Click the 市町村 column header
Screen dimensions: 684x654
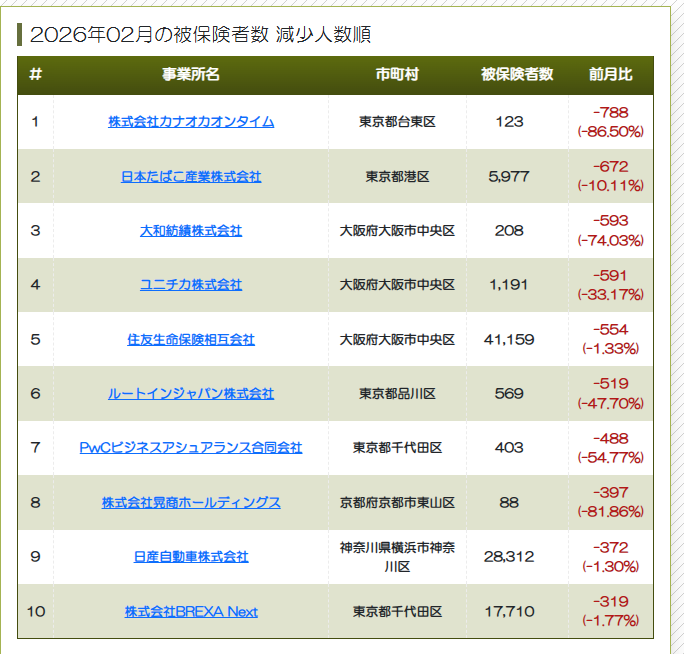click(397, 75)
